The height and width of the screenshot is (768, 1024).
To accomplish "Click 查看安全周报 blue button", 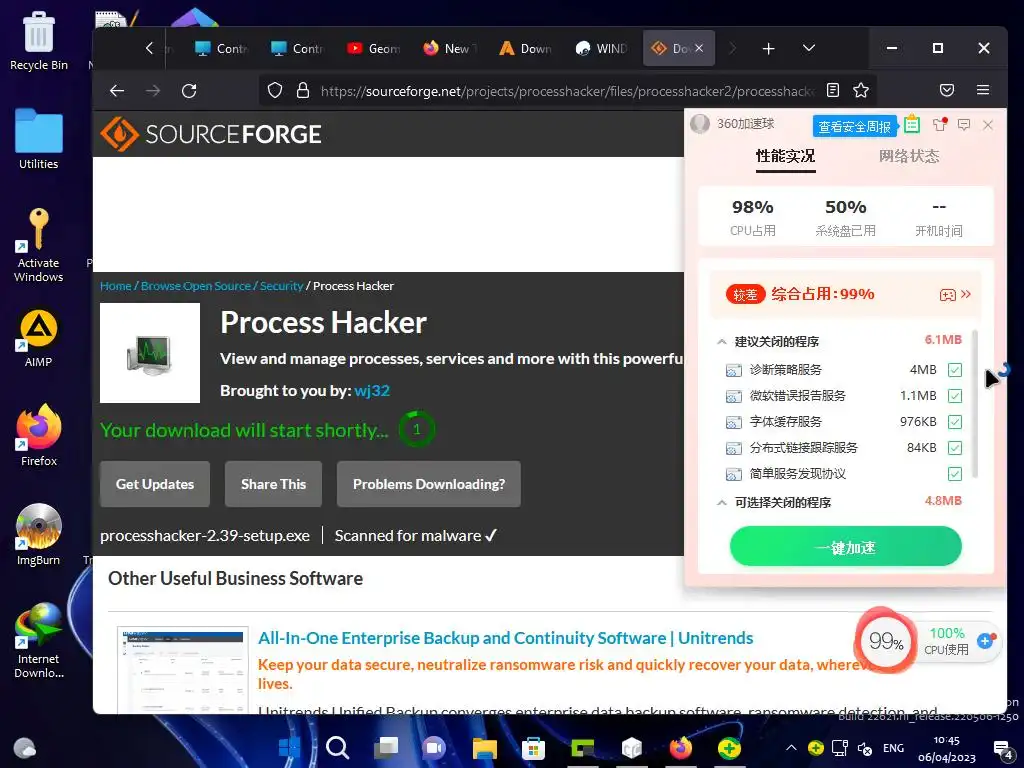I will coord(854,127).
